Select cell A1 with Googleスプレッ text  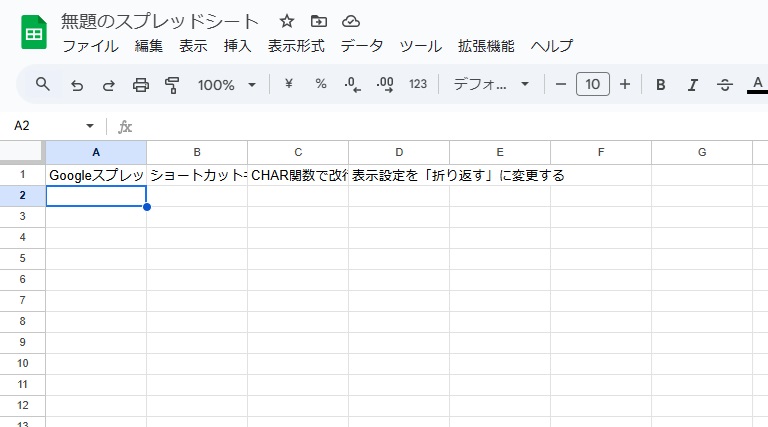(96, 175)
